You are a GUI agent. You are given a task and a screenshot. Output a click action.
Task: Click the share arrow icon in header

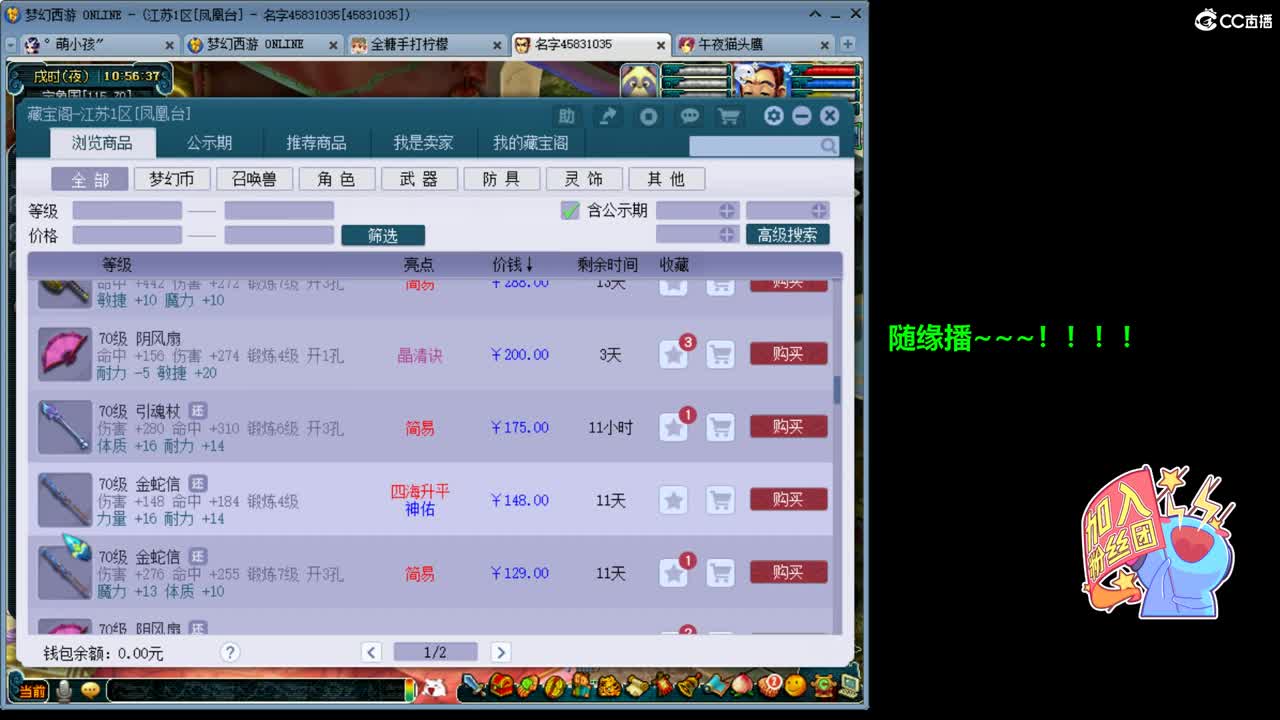607,116
